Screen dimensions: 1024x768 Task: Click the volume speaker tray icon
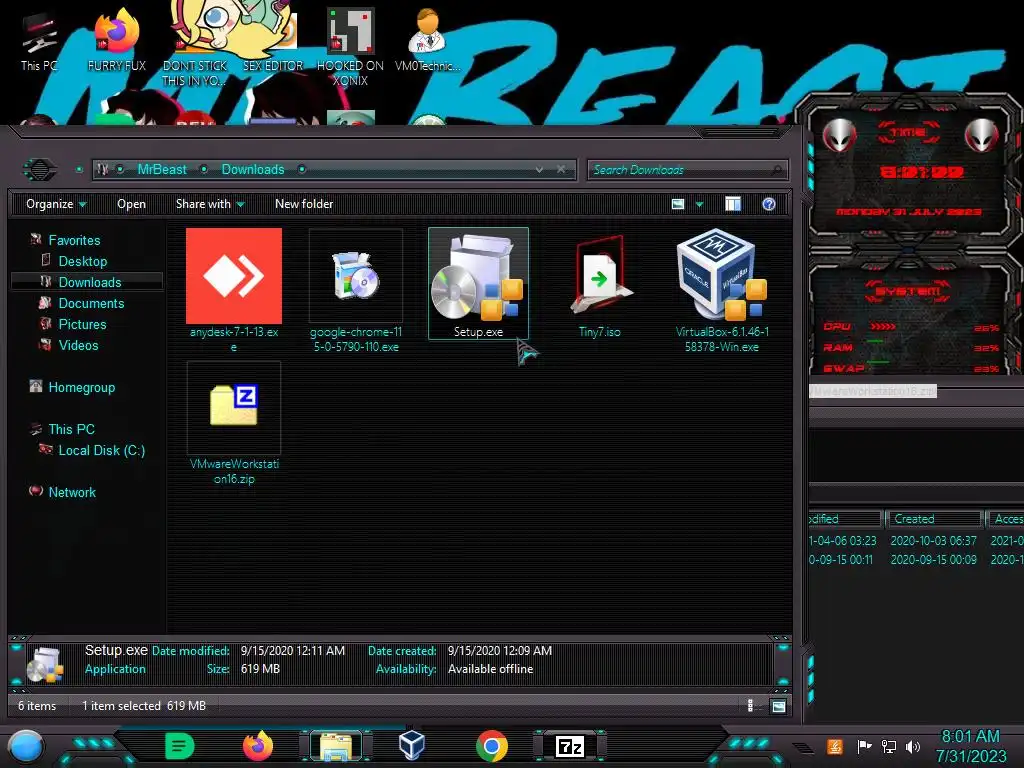pos(913,746)
